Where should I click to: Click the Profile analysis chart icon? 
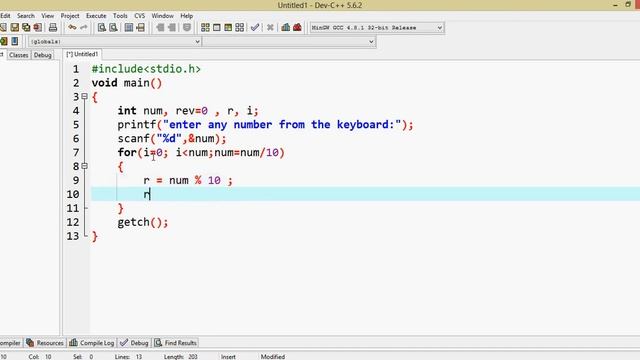[286, 27]
